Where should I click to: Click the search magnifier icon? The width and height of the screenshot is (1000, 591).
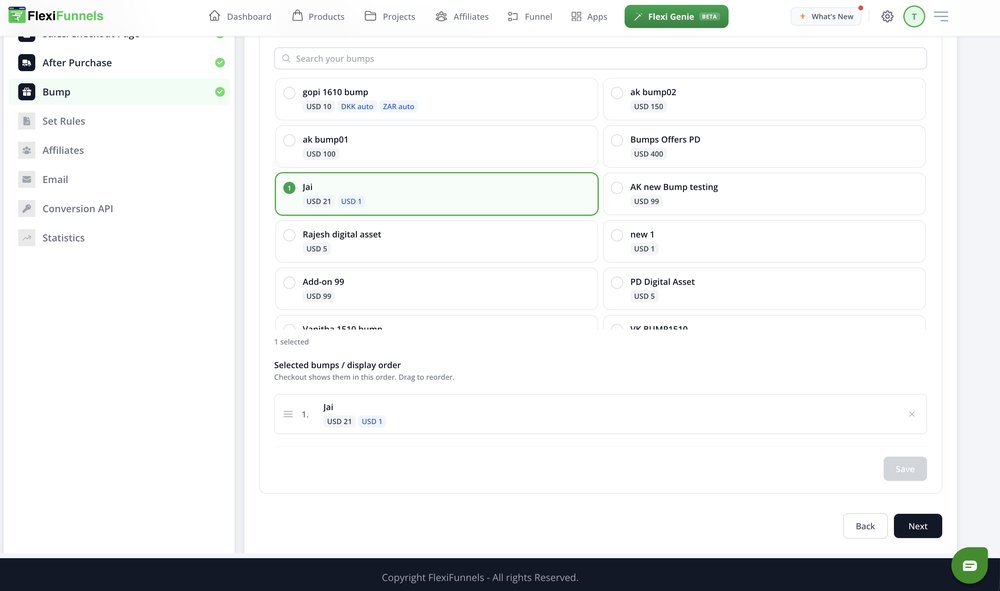(x=286, y=59)
